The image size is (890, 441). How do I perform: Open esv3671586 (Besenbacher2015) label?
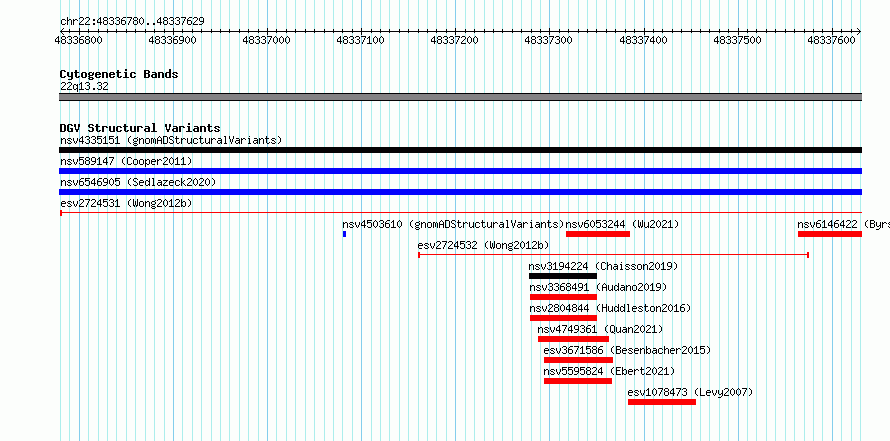click(x=627, y=350)
